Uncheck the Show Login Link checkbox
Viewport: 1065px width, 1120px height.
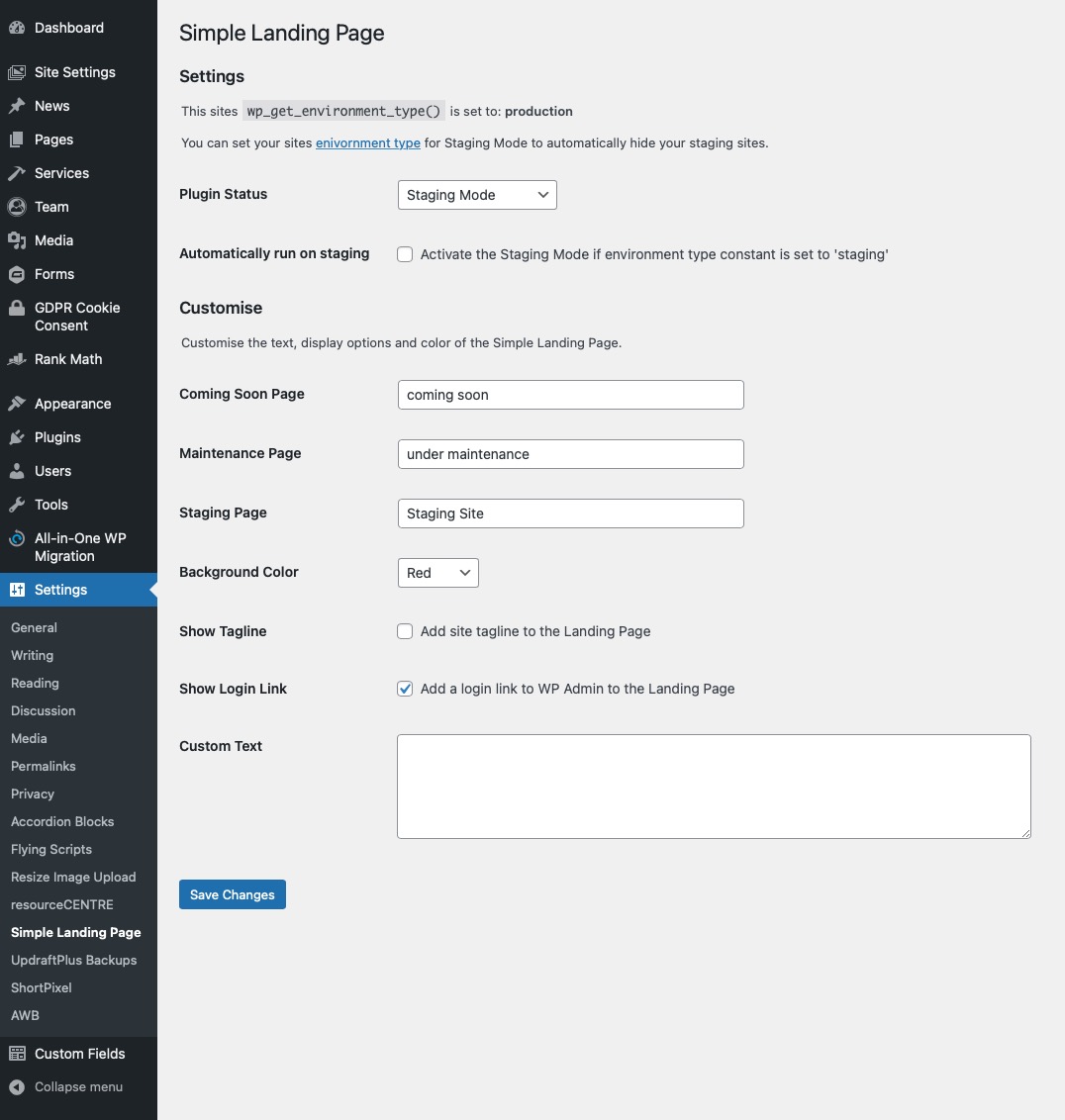[405, 689]
